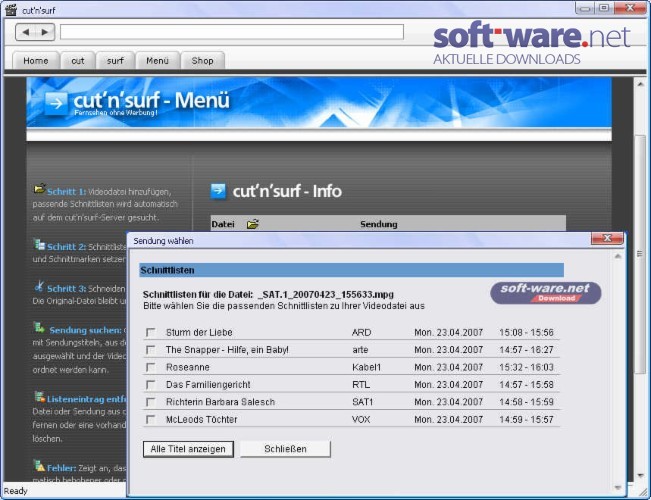651x500 pixels.
Task: Select the Sturm der Liebe title
Action: (x=199, y=332)
